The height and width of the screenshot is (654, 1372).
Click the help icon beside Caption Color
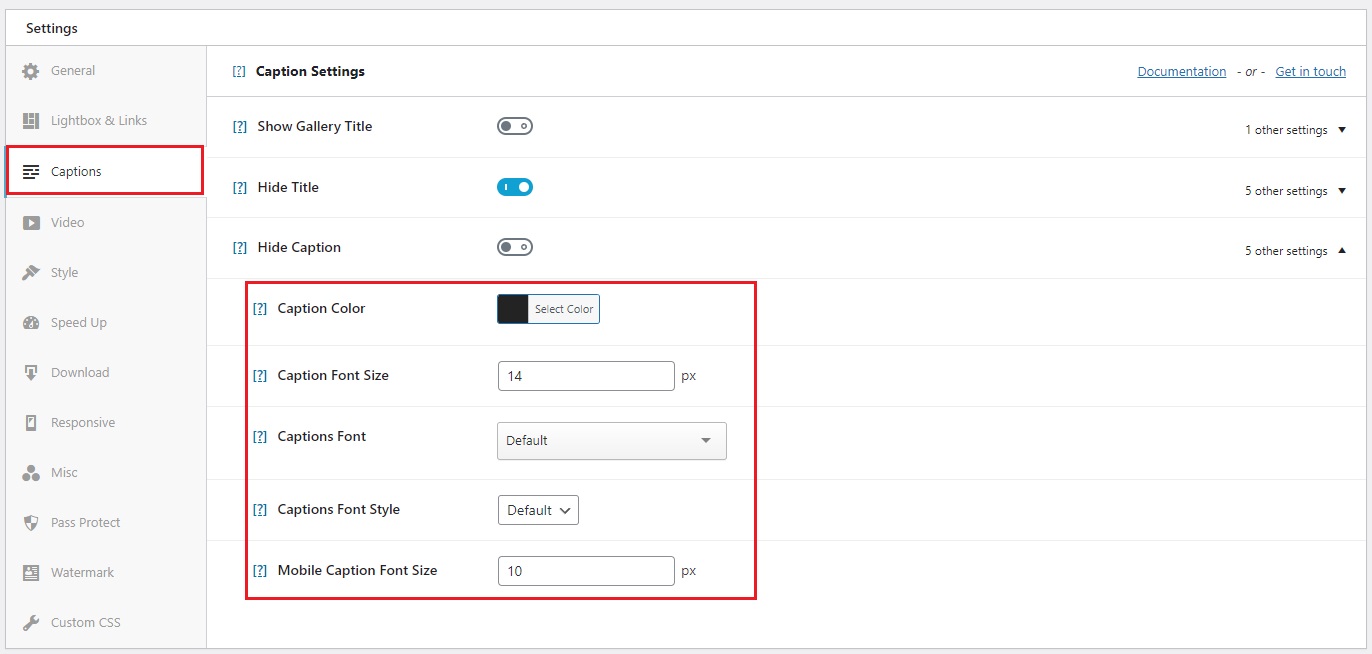pos(260,308)
